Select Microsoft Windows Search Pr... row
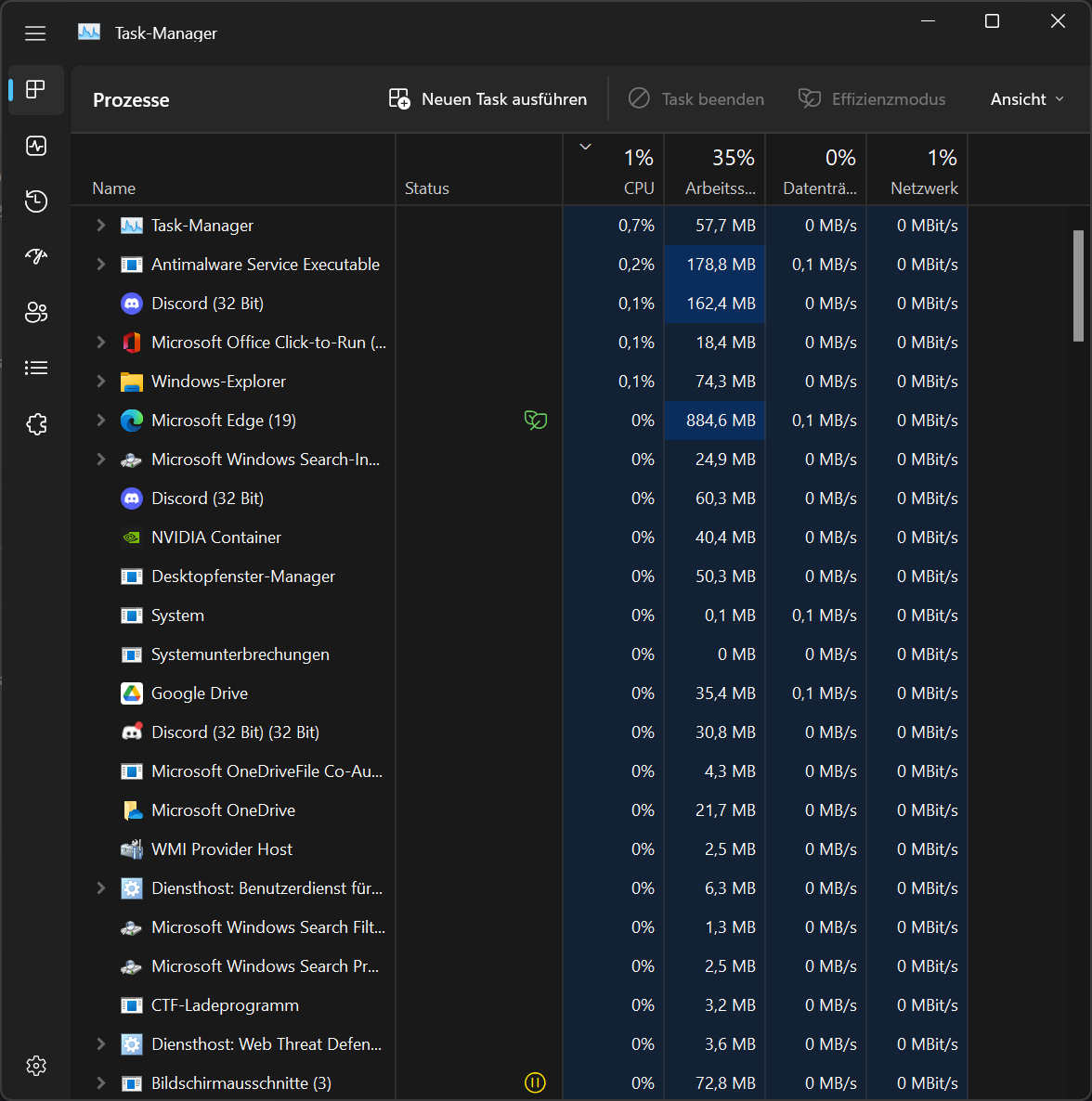The width and height of the screenshot is (1092, 1101). point(520,966)
